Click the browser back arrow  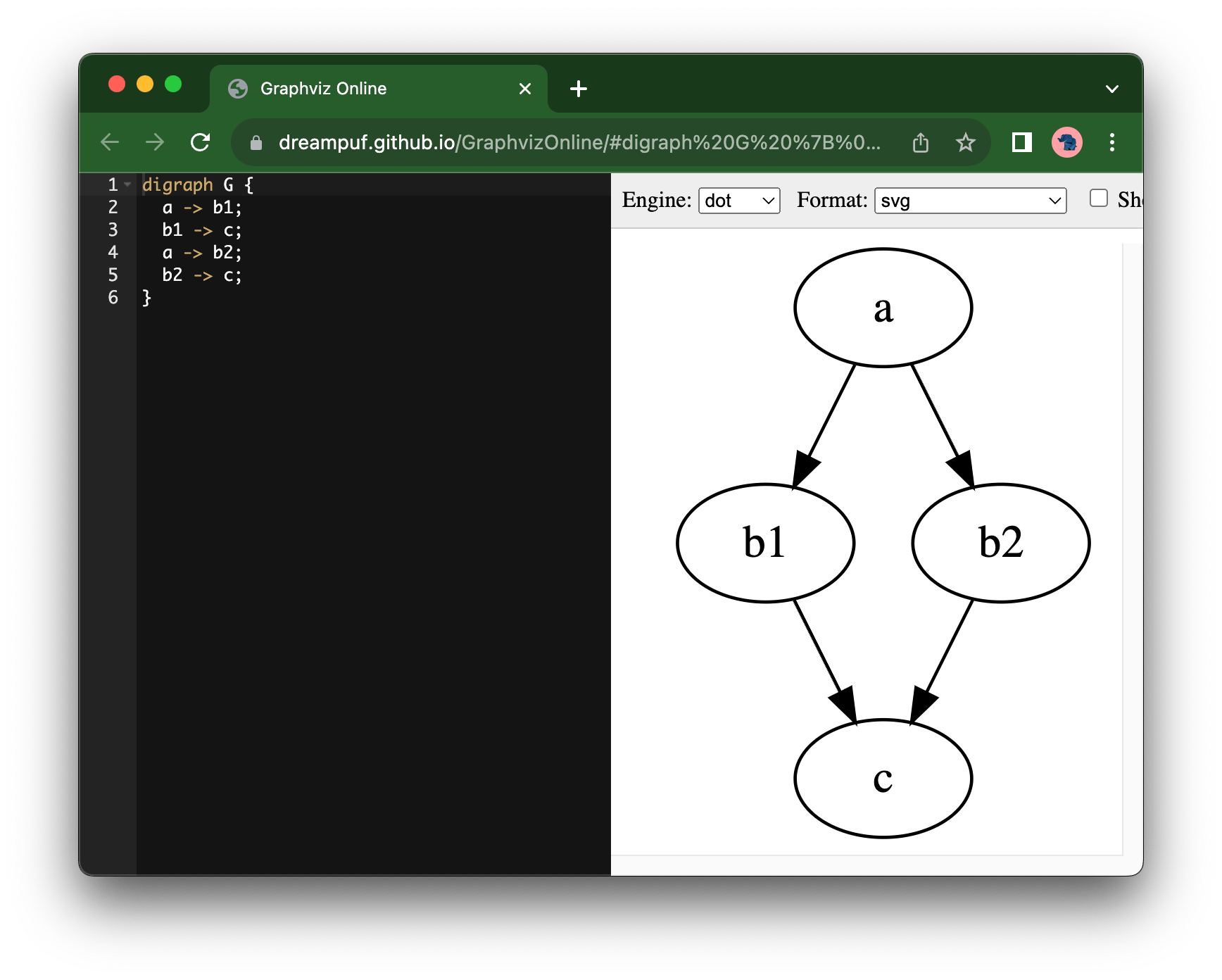click(x=110, y=142)
